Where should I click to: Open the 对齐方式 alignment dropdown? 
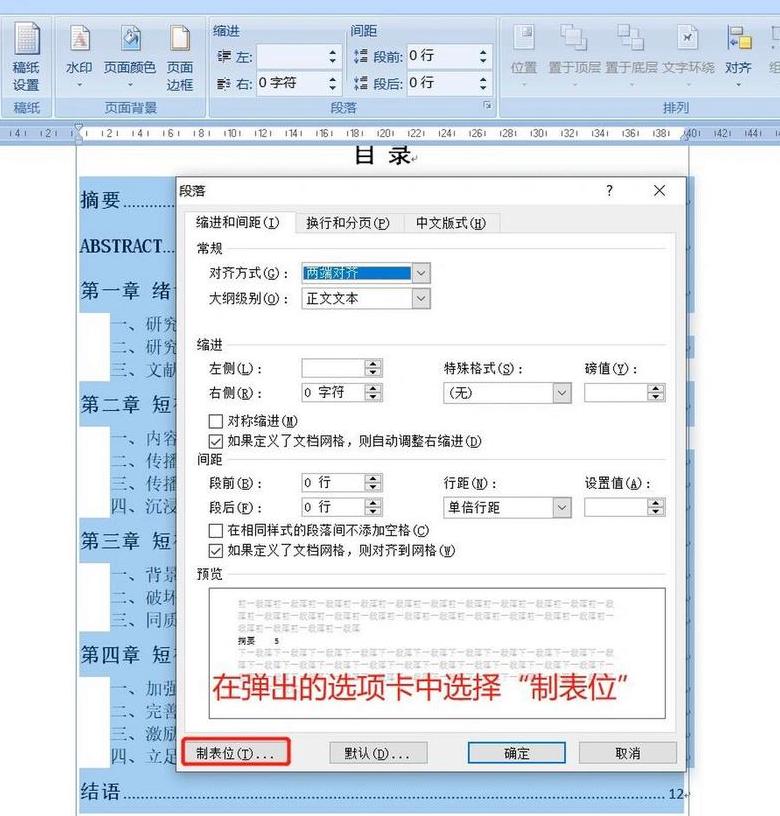pos(421,273)
